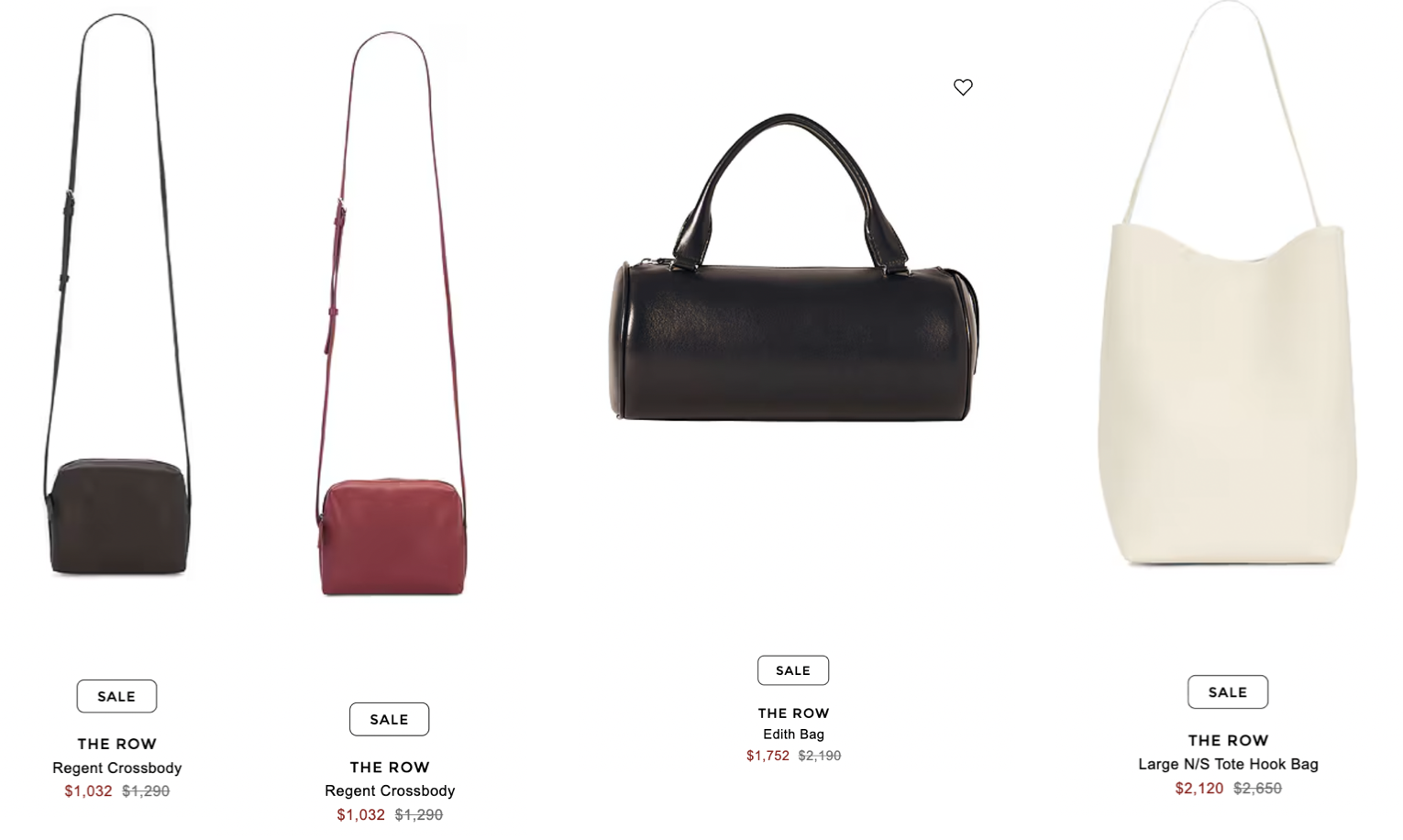Click THE ROW brand above Edith Bag

coord(793,713)
